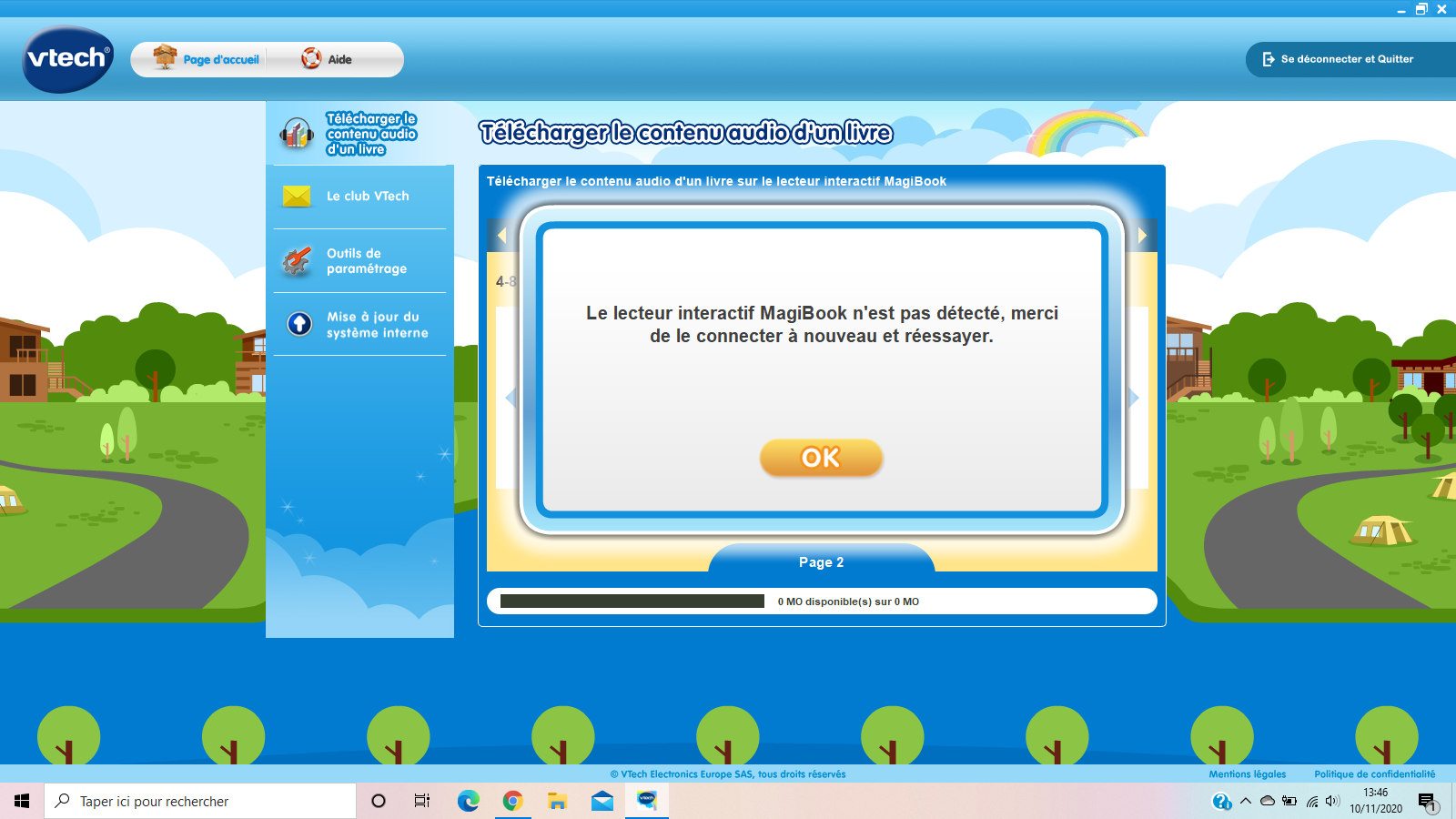Screen dimensions: 1456x819
Task: Click the storage capacity progress bar
Action: (x=632, y=602)
